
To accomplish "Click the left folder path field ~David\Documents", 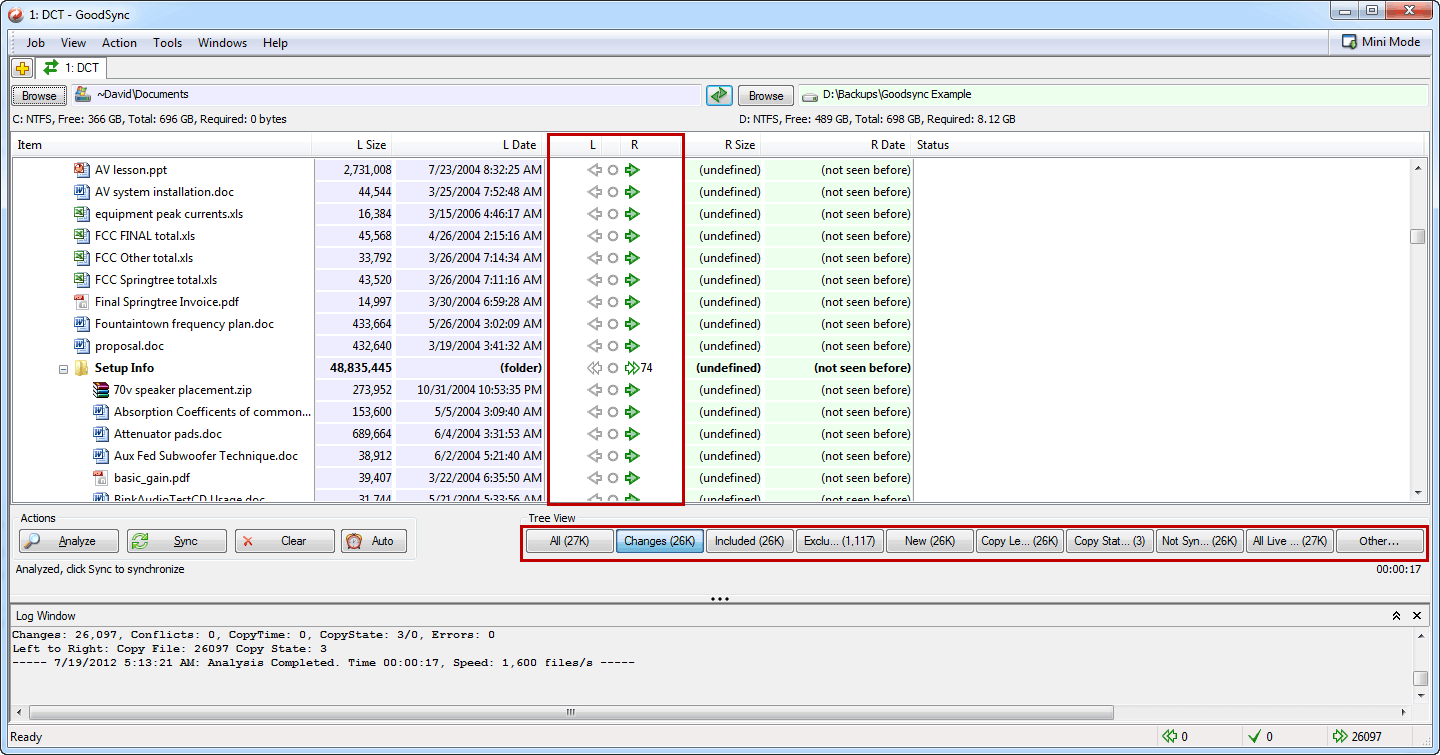I will tap(386, 95).
